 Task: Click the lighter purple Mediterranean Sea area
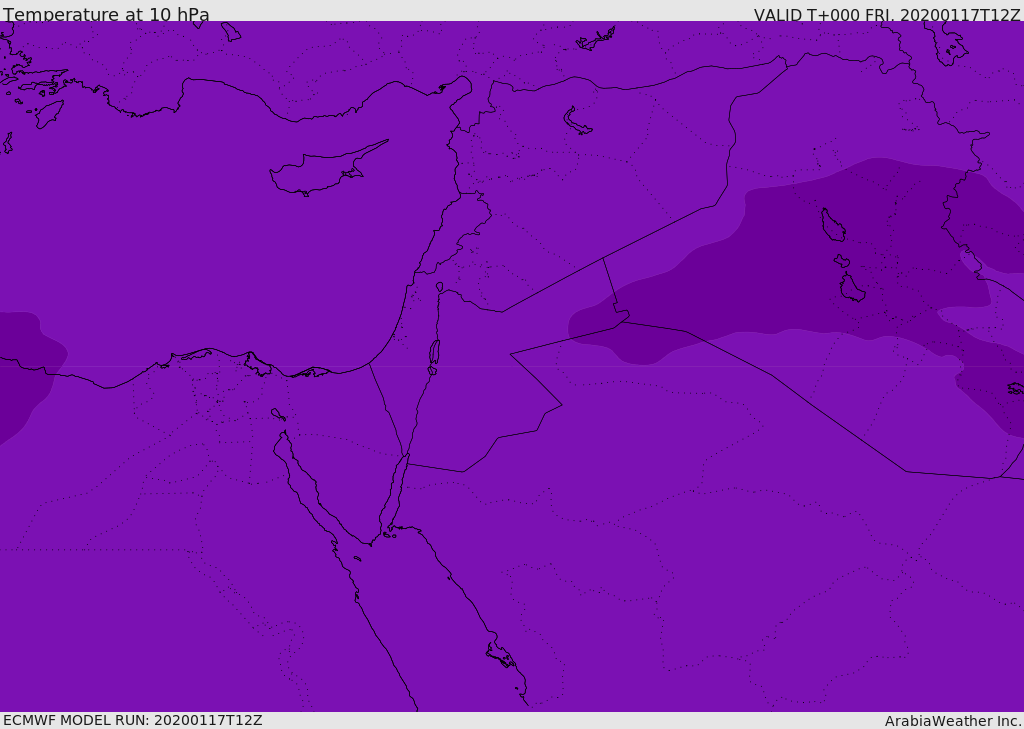click(x=200, y=250)
